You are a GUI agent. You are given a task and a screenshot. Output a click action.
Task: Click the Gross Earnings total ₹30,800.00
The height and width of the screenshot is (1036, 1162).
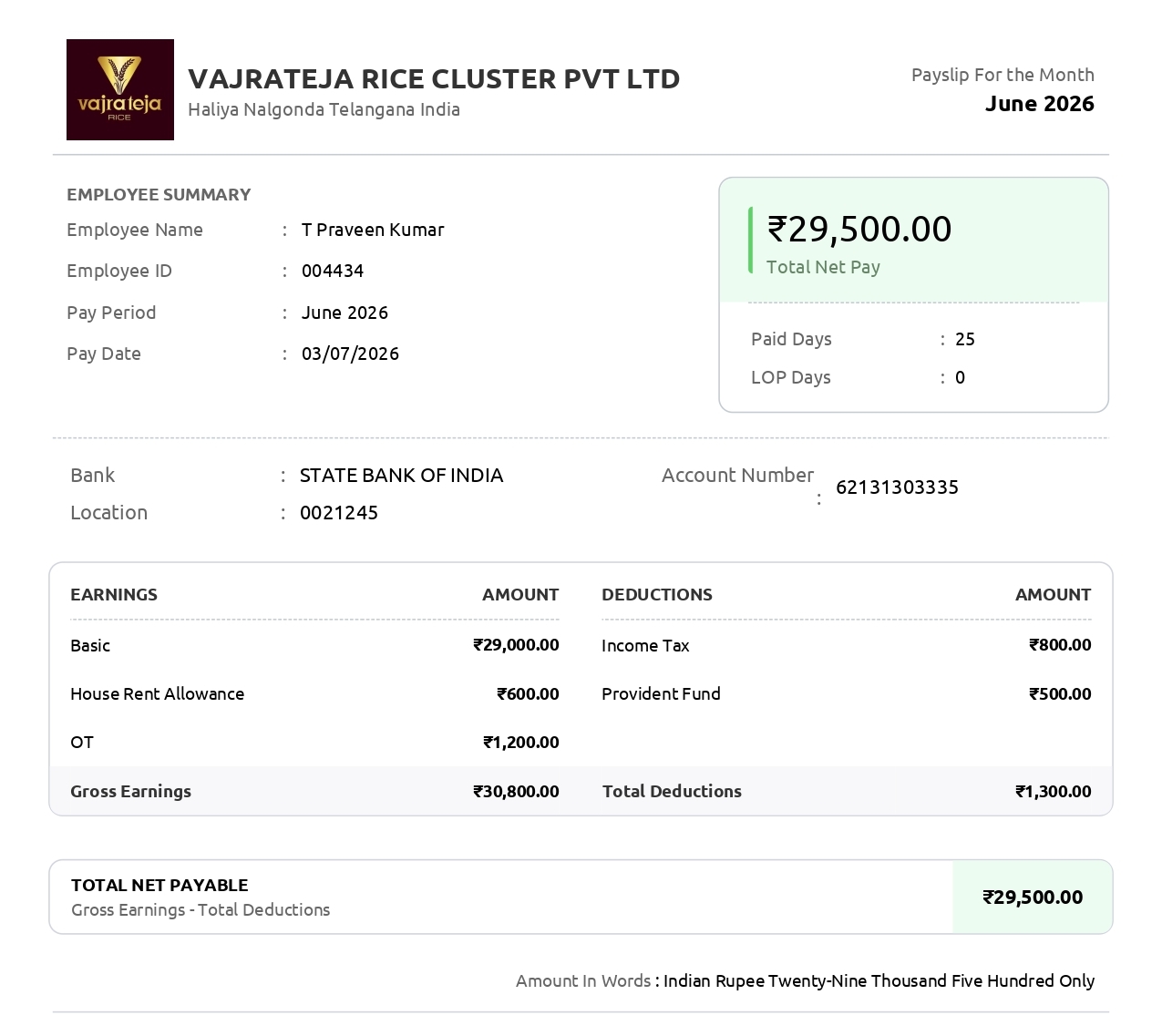click(x=516, y=792)
